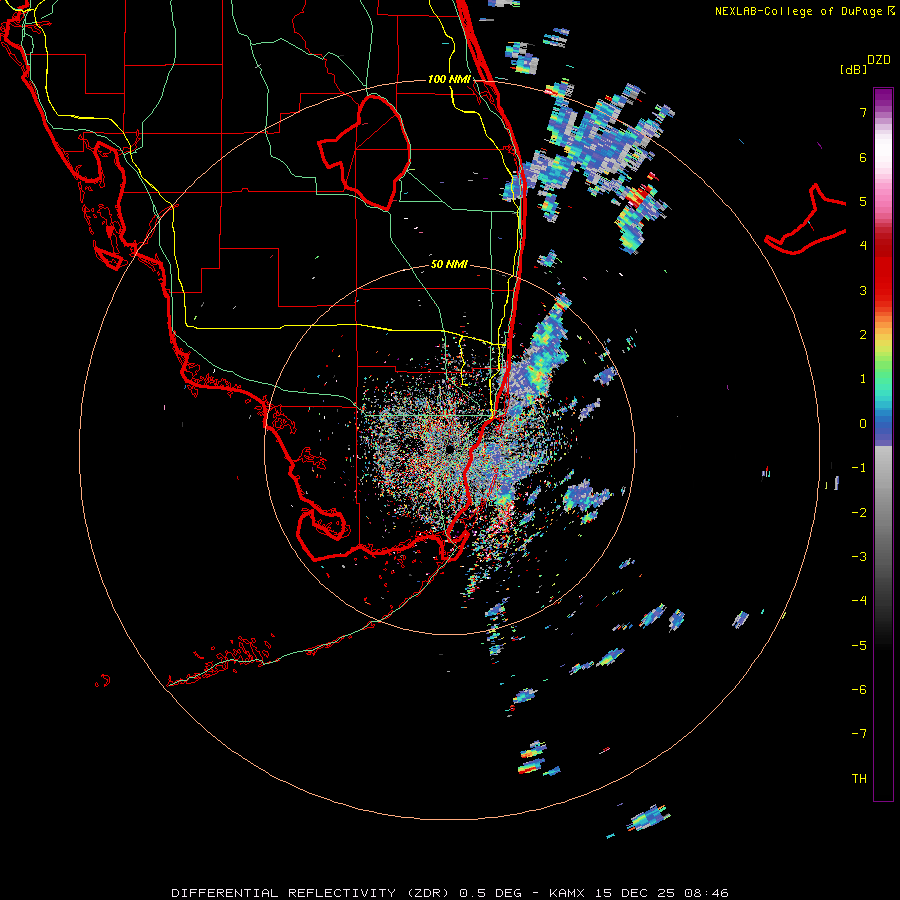This screenshot has width=900, height=900.
Task: Click the 4 value on color scale
Action: tap(863, 246)
